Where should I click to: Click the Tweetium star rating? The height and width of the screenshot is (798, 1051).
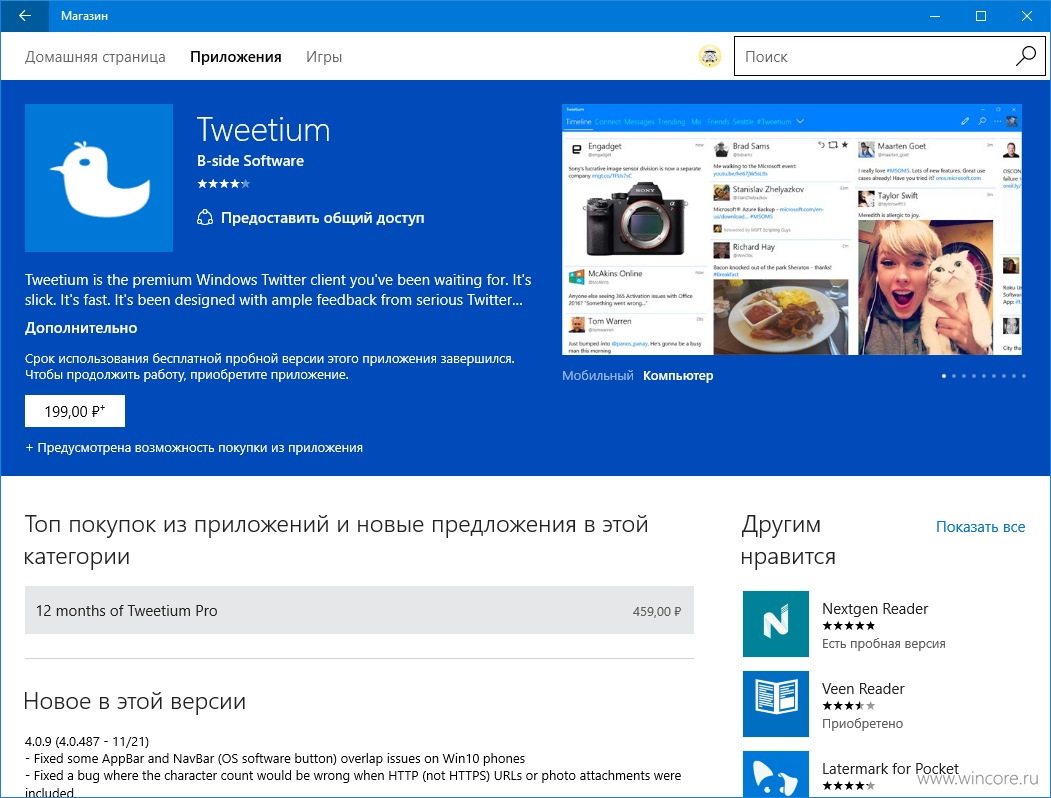[223, 184]
